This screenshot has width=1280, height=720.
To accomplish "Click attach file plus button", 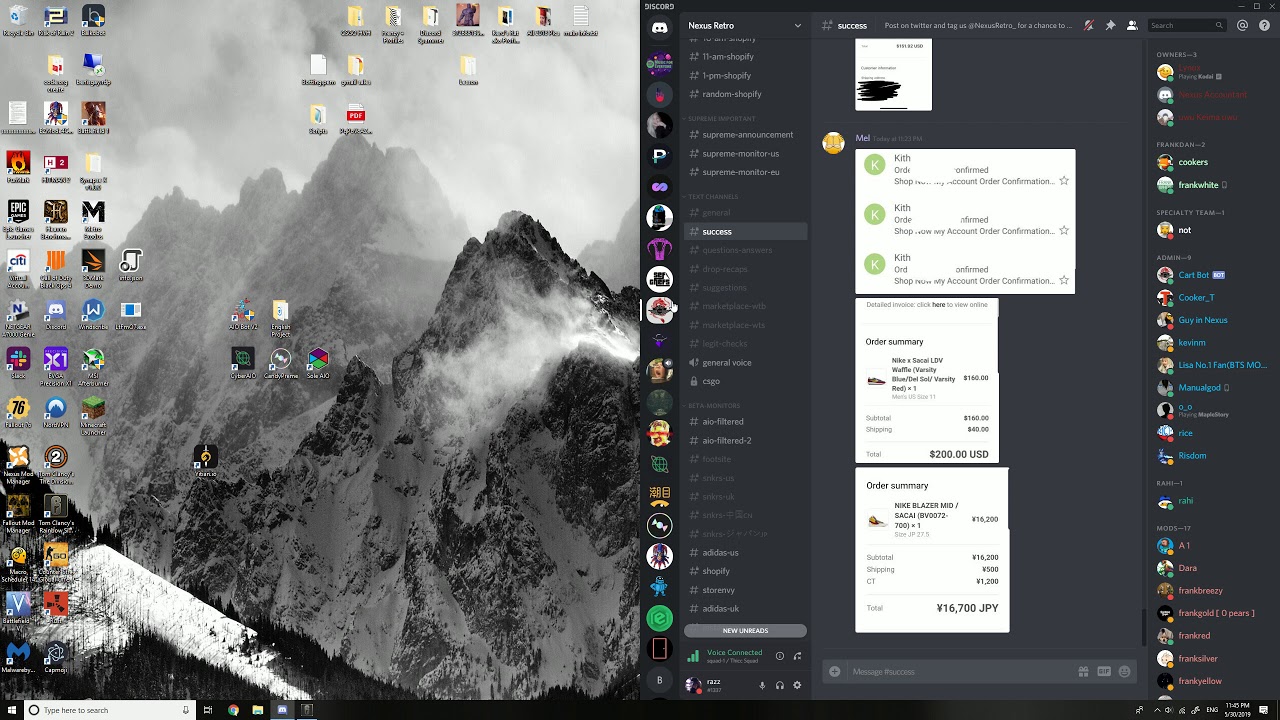I will point(835,672).
